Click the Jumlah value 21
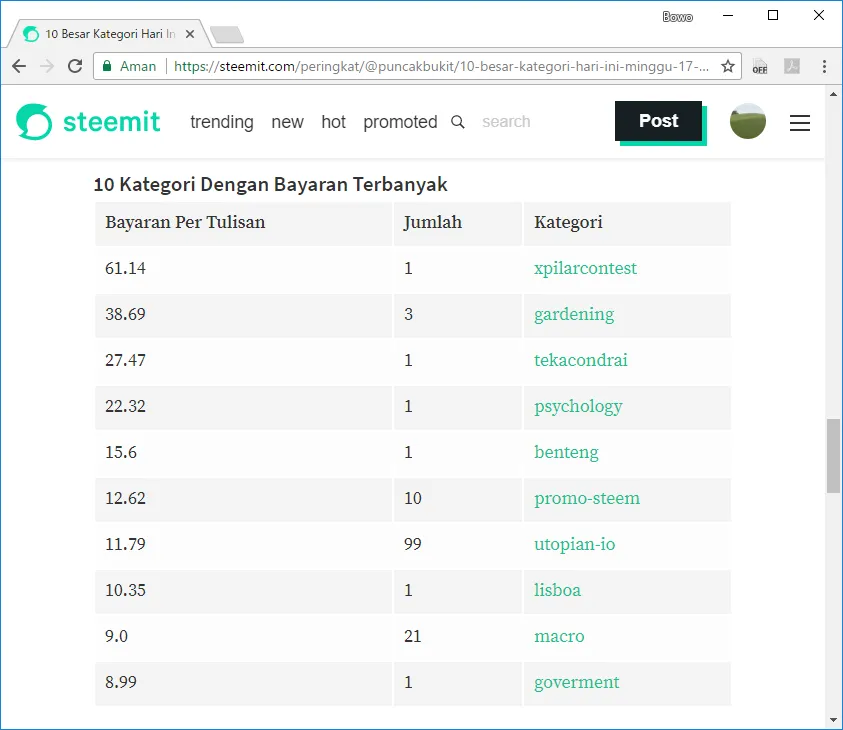The width and height of the screenshot is (843, 730). [x=413, y=636]
